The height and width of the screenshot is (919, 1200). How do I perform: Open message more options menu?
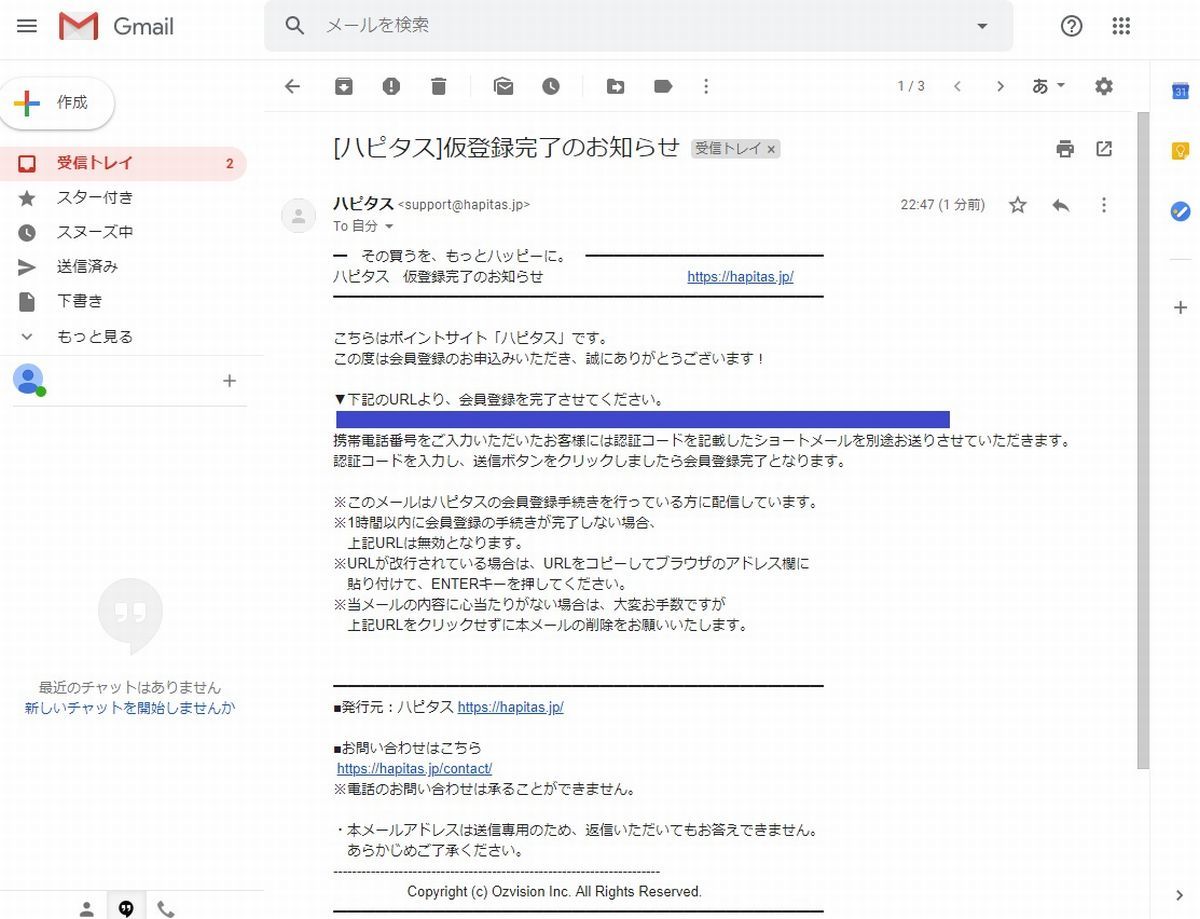pyautogui.click(x=1104, y=205)
